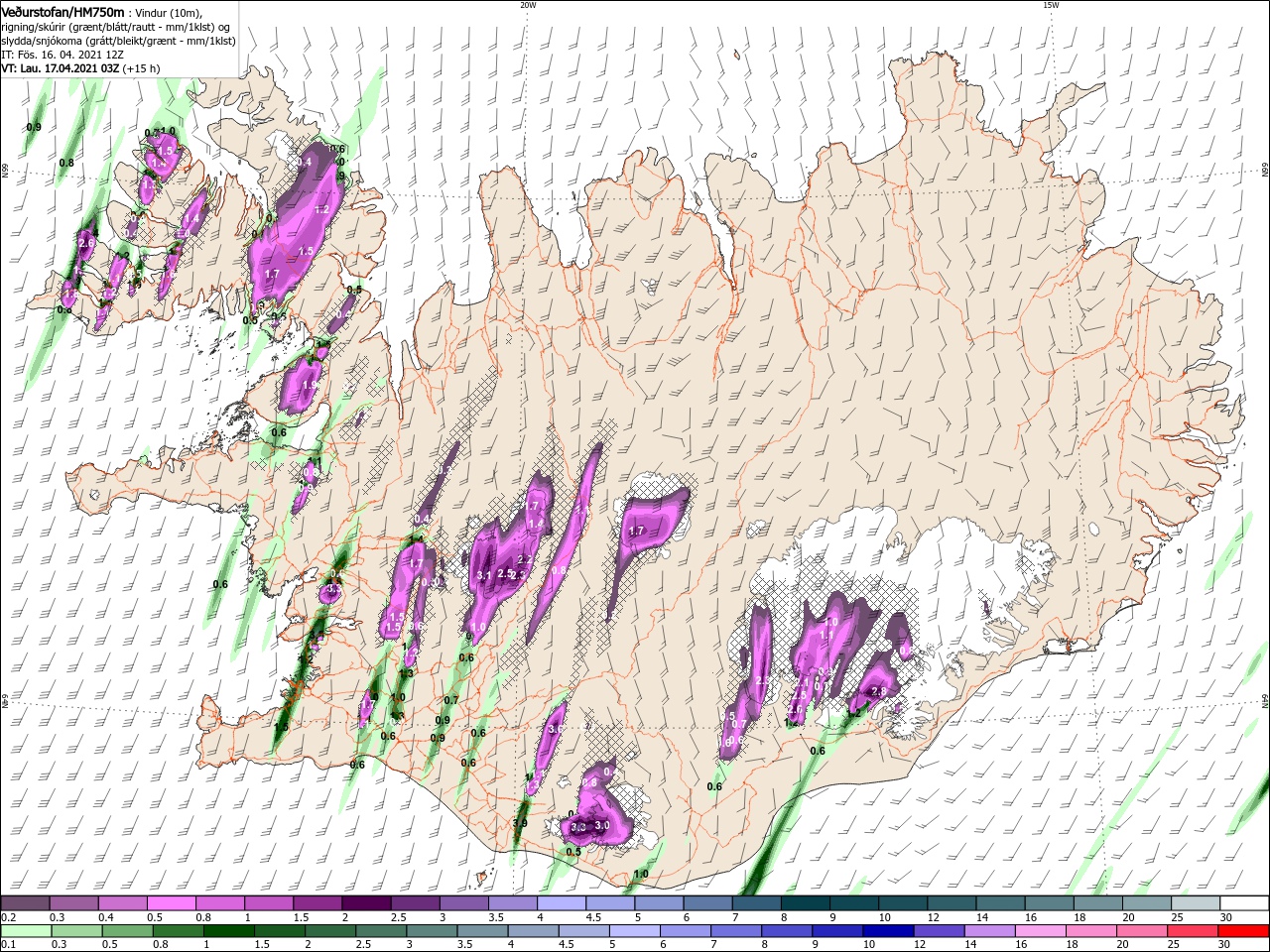Screen dimensions: 1270x952
Task: Select the blue 8 rain legend swatch
Action: pos(787,931)
